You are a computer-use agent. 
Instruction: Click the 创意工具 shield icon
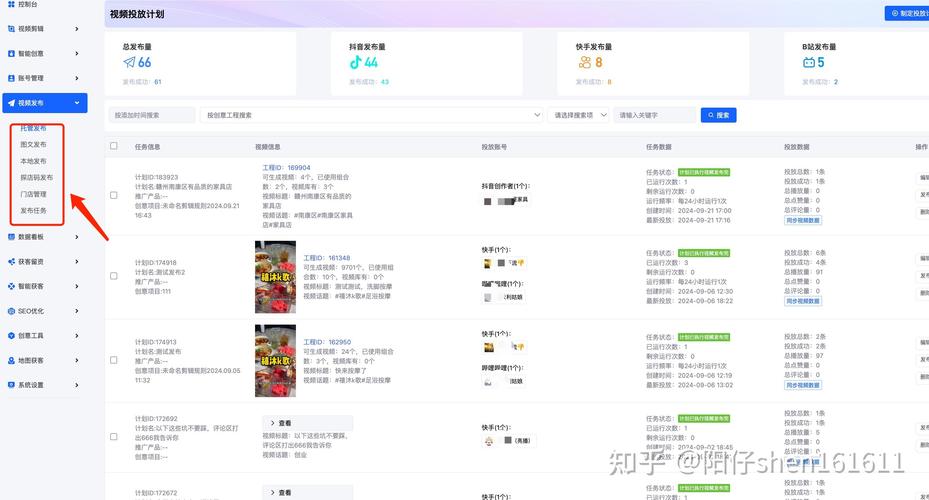click(11, 335)
